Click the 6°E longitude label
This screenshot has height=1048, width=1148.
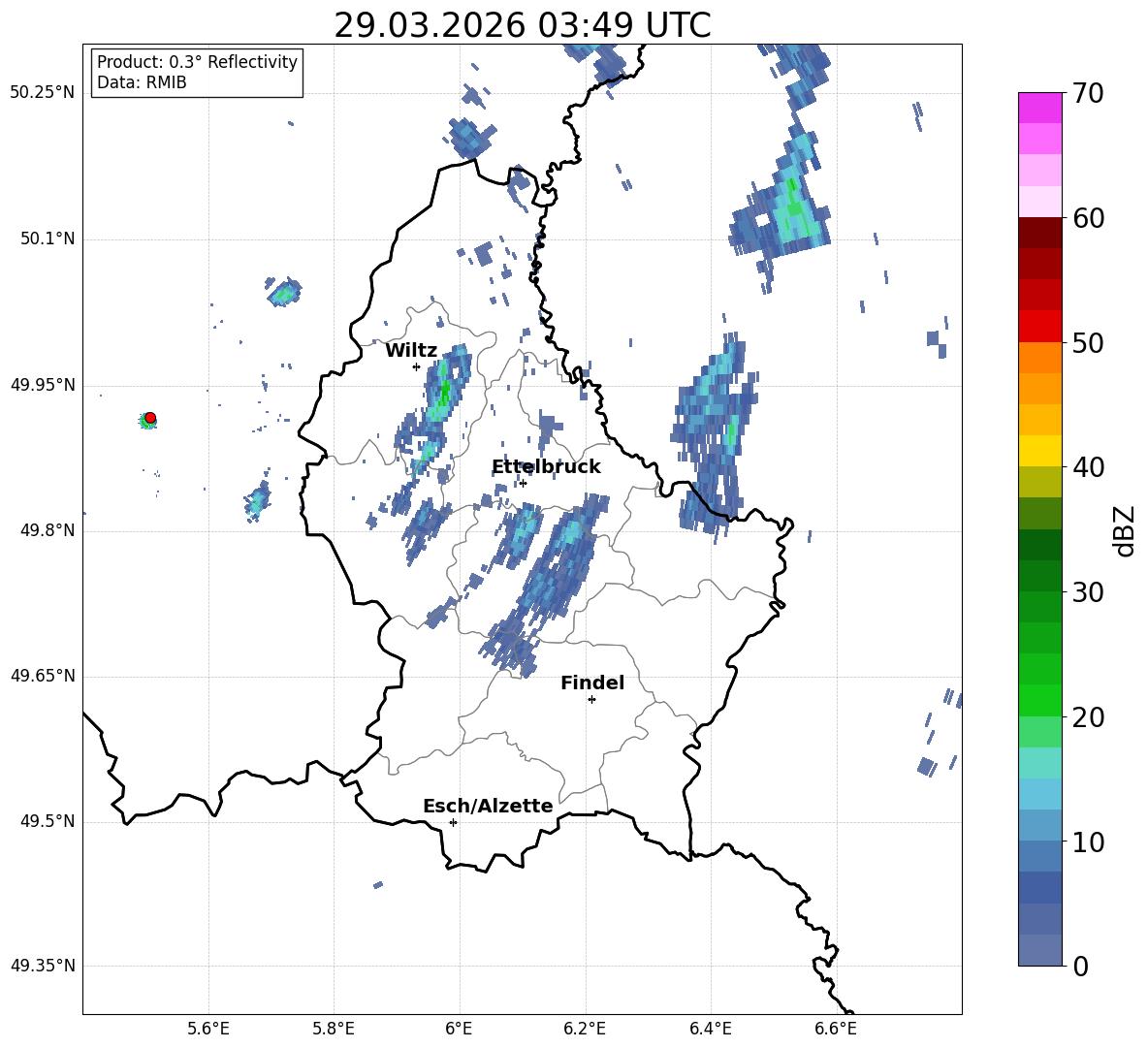click(459, 1030)
